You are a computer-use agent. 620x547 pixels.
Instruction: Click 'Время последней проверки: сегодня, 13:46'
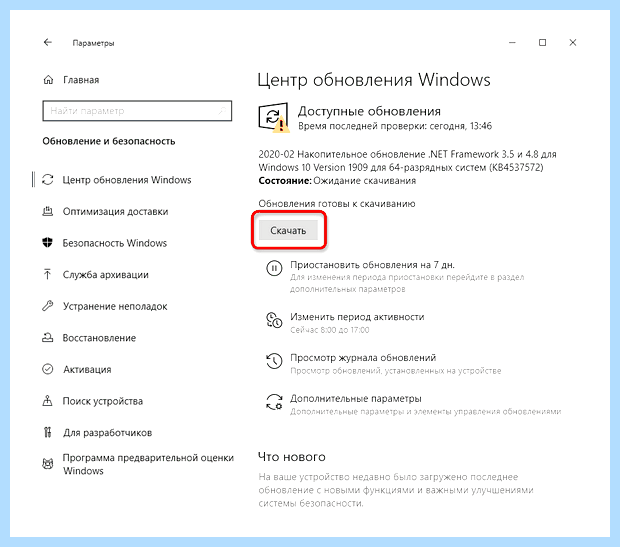click(x=395, y=126)
